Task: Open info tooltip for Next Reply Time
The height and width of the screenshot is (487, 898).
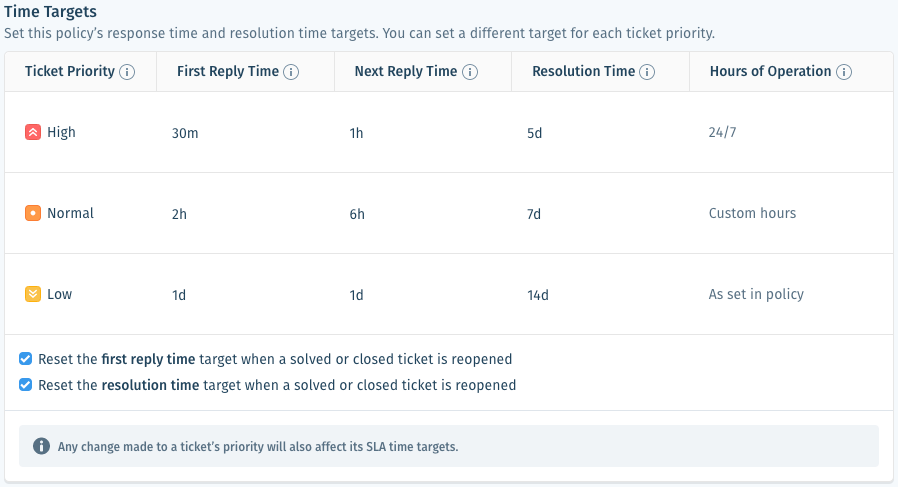Action: pos(470,72)
